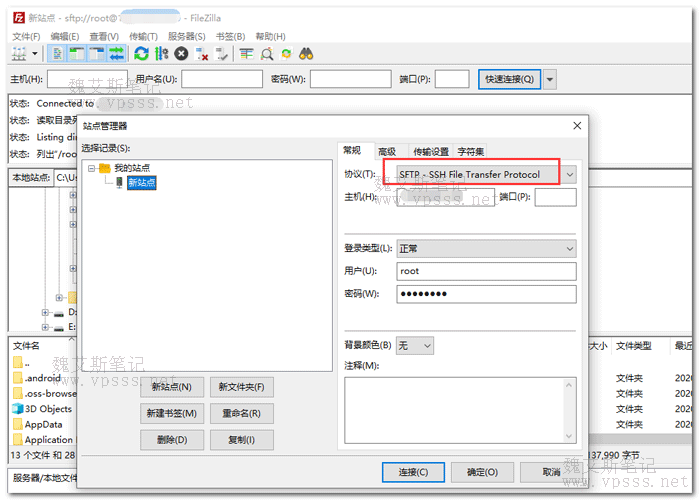
Task: Click the 新建书签(M) button
Action: click(172, 413)
